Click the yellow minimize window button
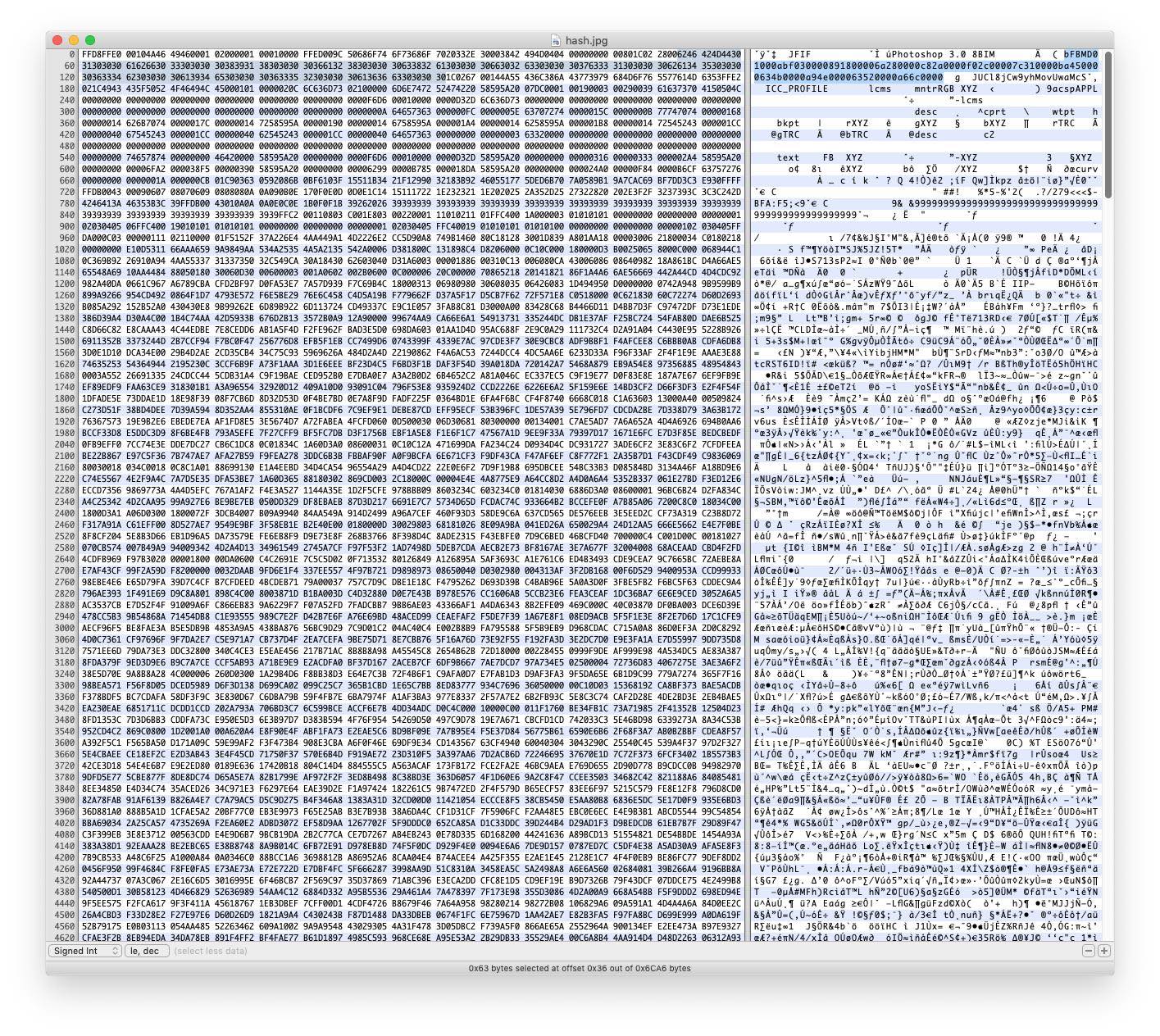Screen dimensions: 1160x1036 point(74,40)
